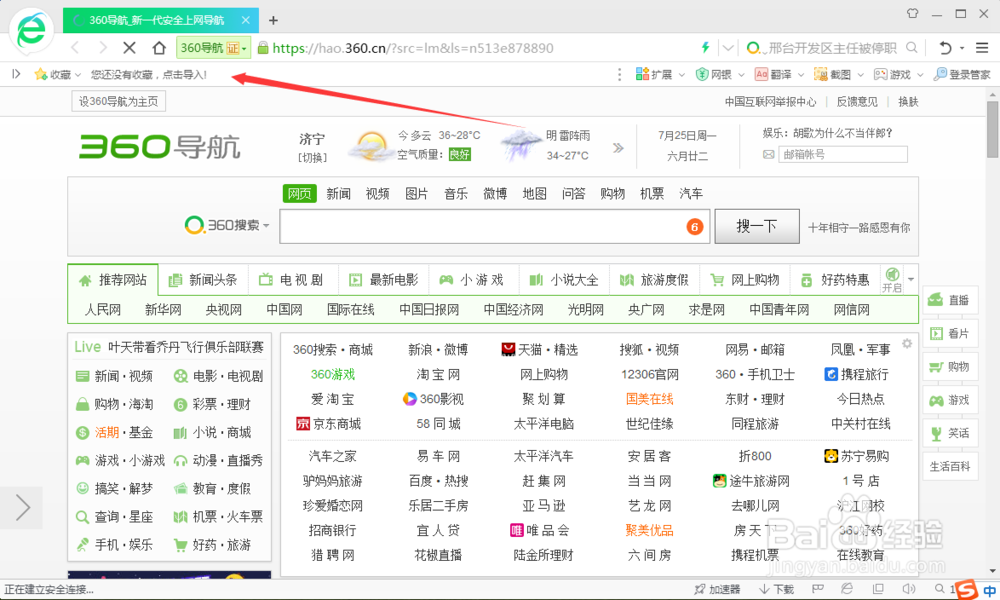This screenshot has height=600, width=1000.
Task: Click the lightning speed mode icon
Action: 705,47
